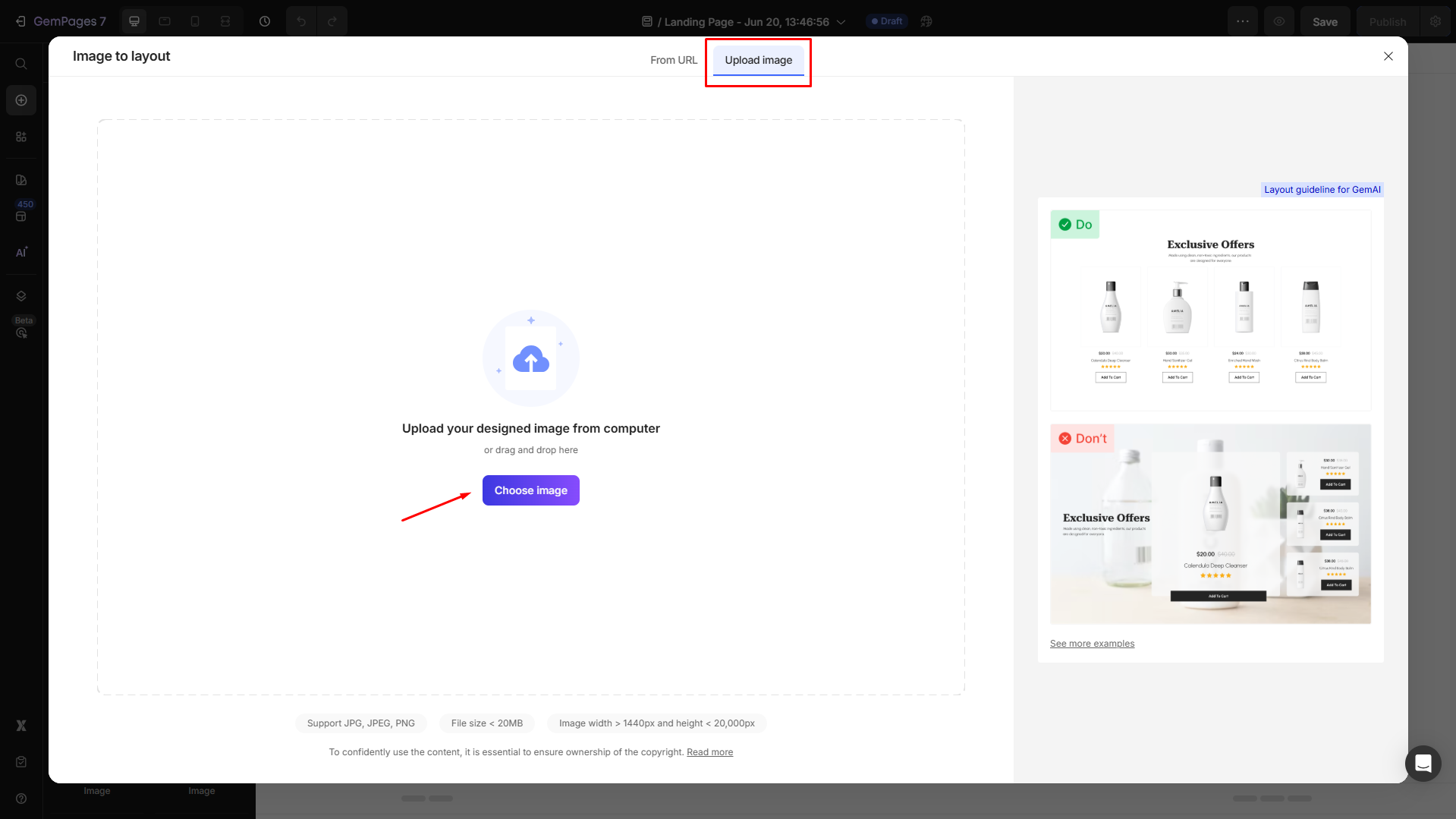Switch to mobile device view

pos(195,21)
